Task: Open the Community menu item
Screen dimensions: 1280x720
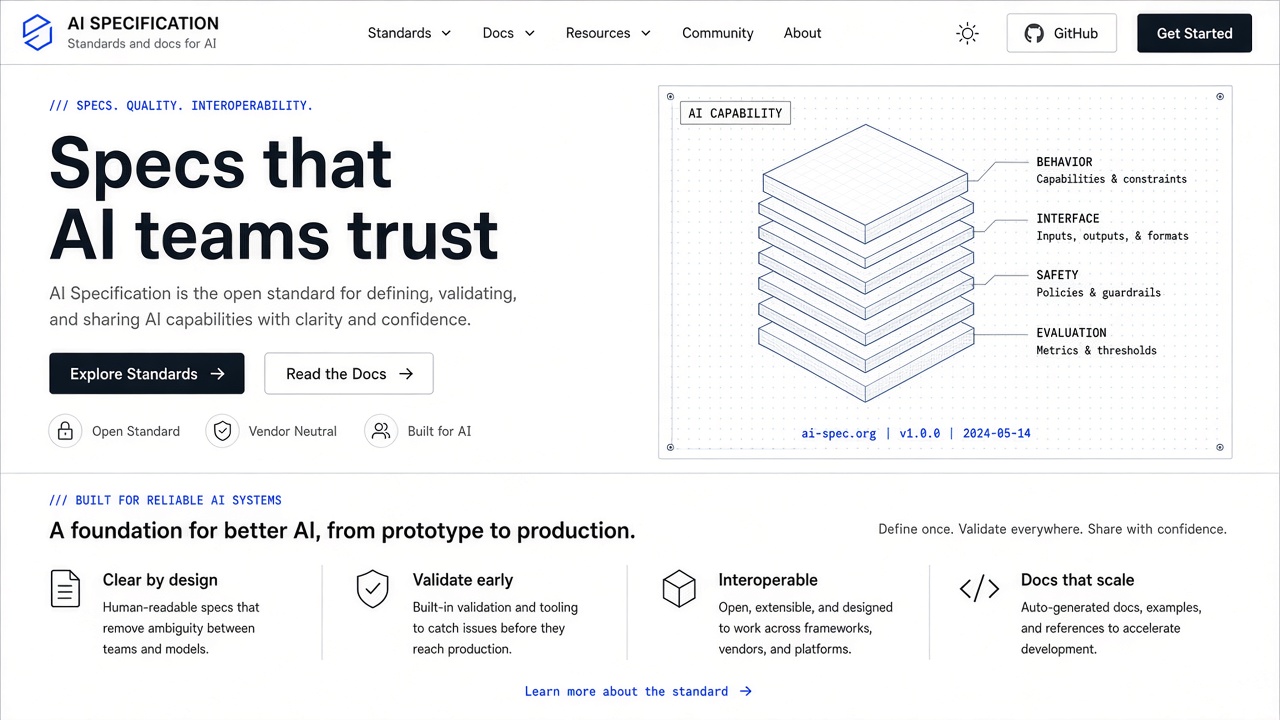Action: pos(718,33)
